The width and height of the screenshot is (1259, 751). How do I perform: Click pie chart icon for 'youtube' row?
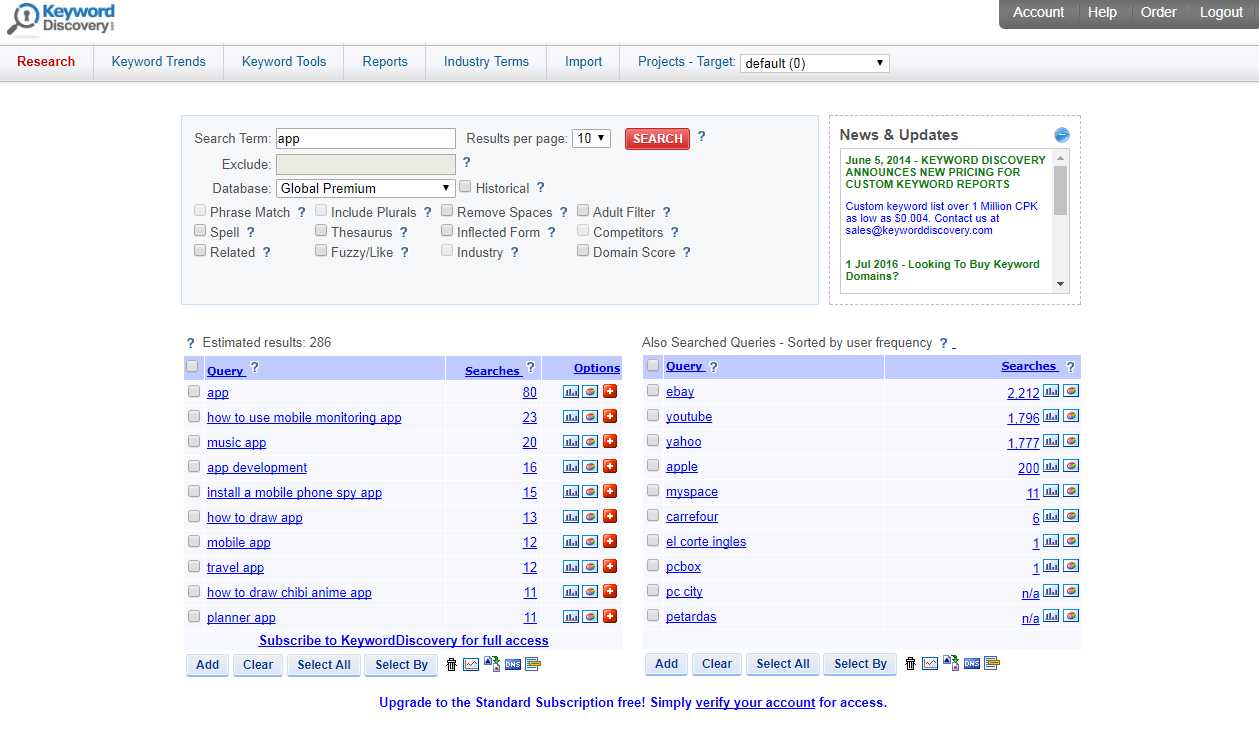click(1071, 416)
